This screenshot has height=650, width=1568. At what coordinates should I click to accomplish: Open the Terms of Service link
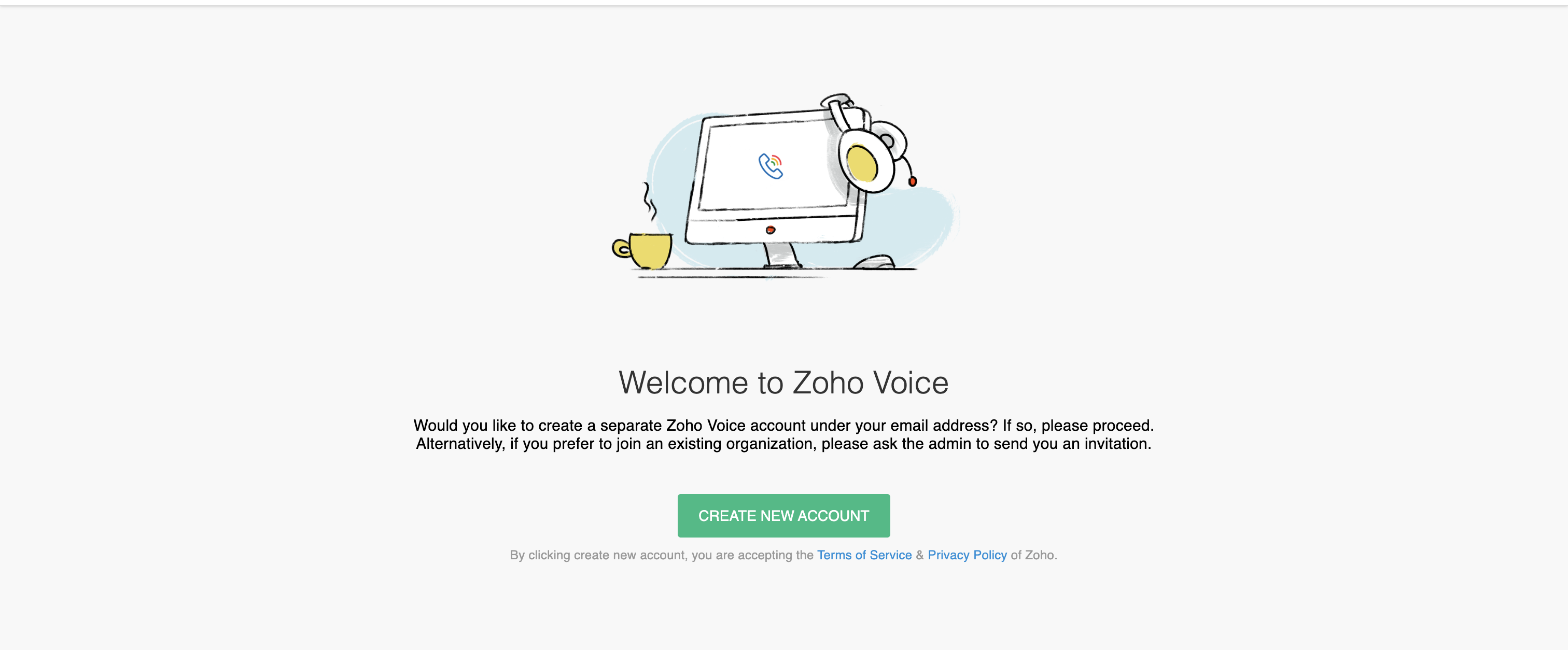(x=864, y=555)
